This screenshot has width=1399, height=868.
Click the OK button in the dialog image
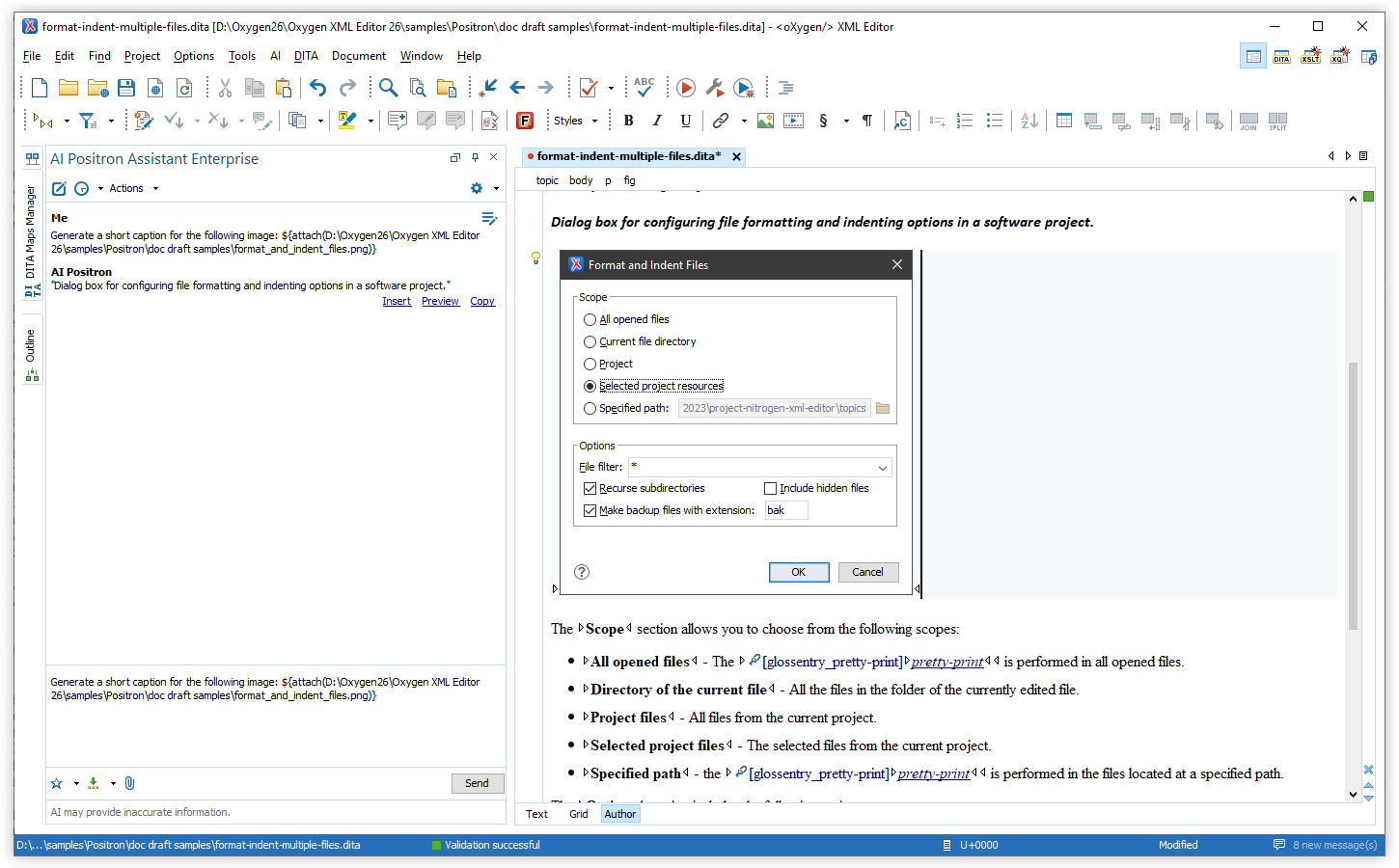tap(799, 572)
